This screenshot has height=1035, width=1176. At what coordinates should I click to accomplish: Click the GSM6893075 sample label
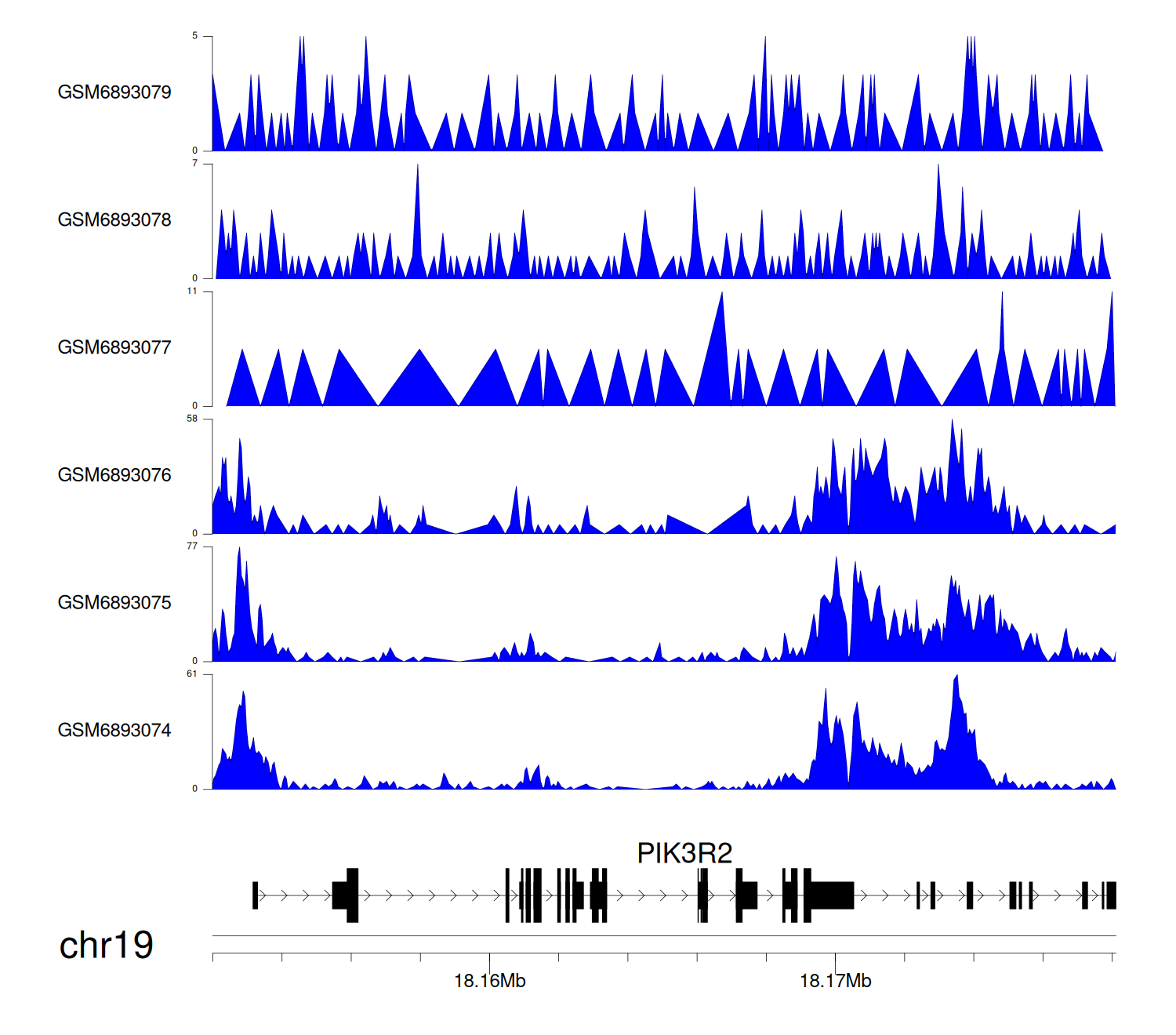pyautogui.click(x=114, y=603)
